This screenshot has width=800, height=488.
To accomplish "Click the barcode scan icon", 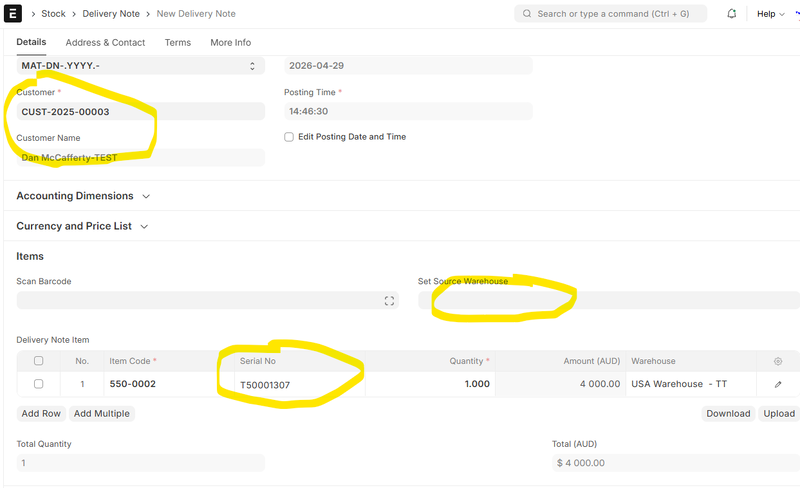I will click(389, 301).
